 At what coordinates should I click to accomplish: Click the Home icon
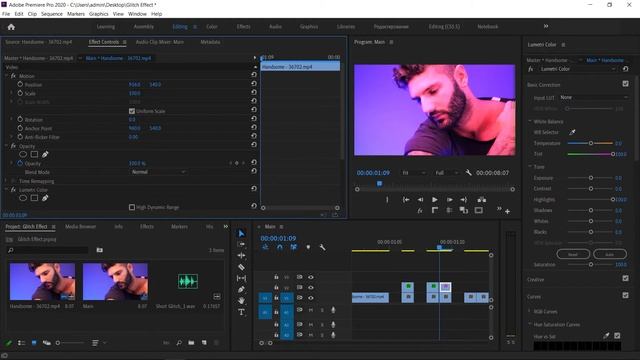coord(11,27)
